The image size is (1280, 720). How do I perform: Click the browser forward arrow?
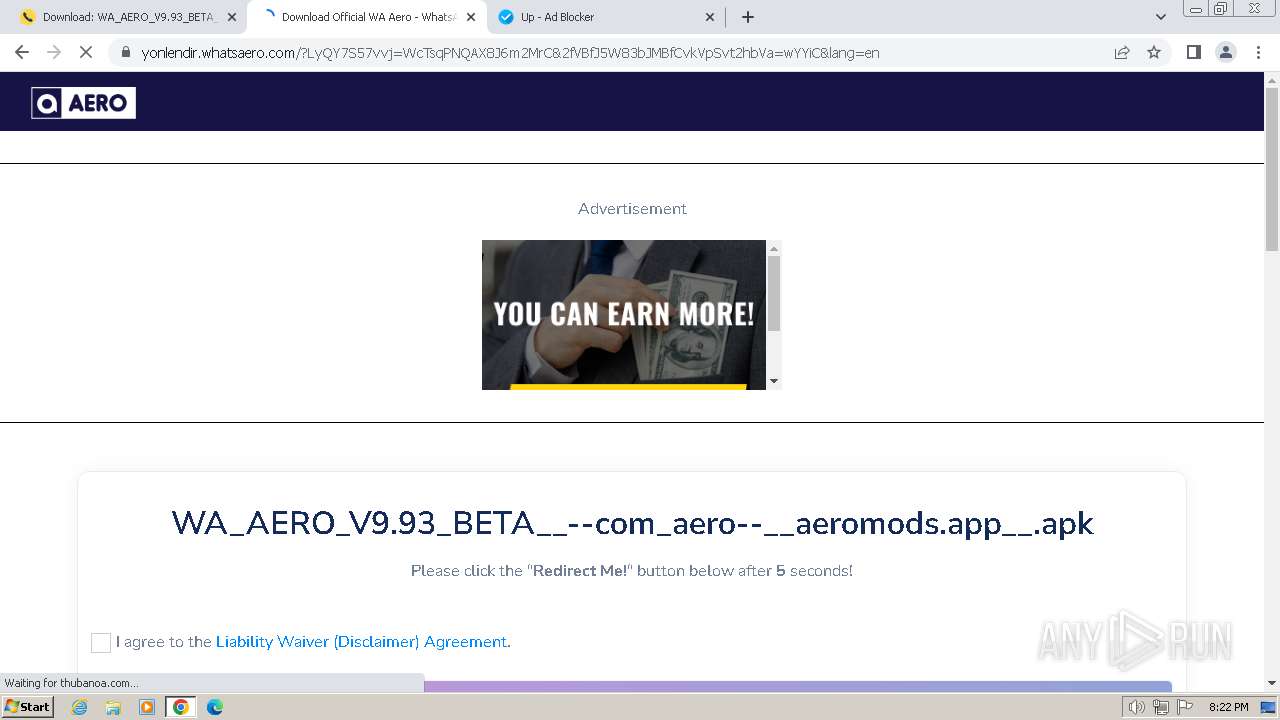point(54,52)
